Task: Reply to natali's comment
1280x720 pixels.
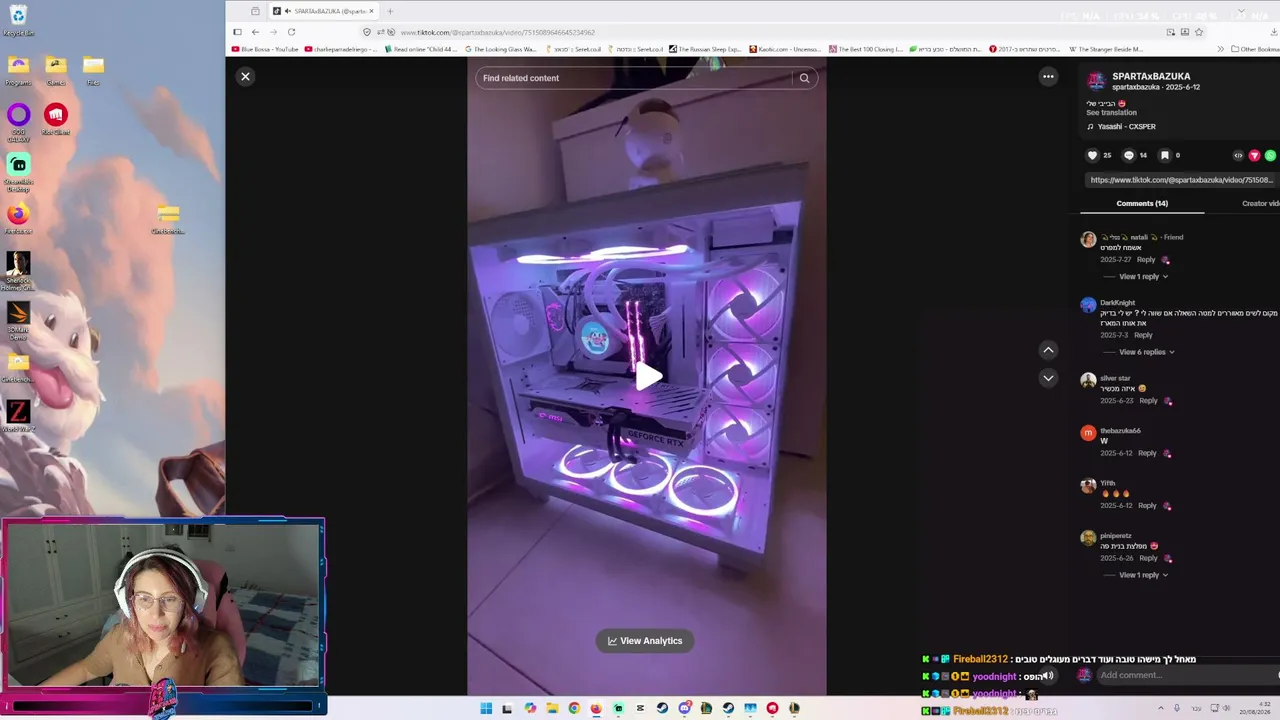Action: tap(1146, 260)
